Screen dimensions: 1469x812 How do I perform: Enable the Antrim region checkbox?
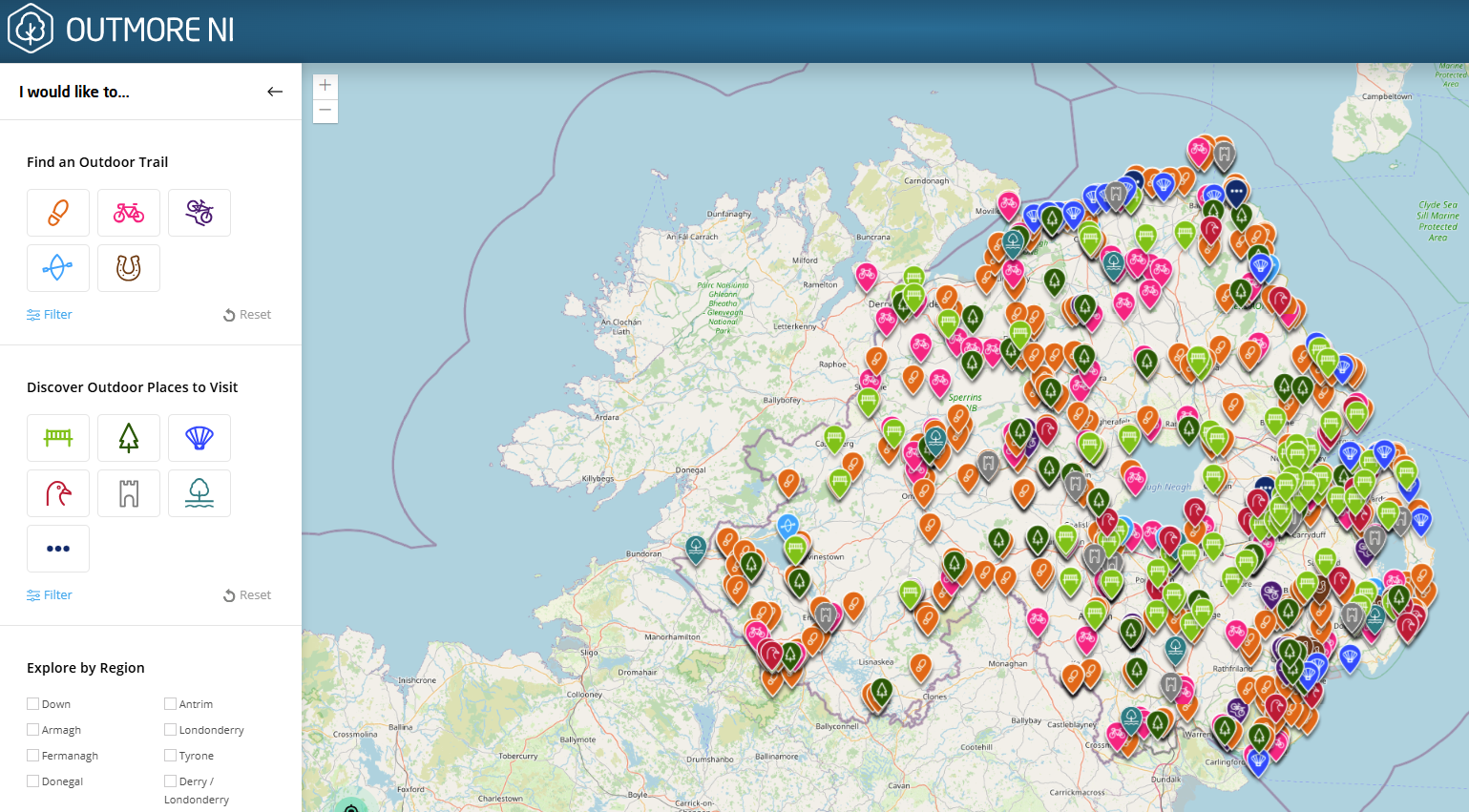coord(171,704)
